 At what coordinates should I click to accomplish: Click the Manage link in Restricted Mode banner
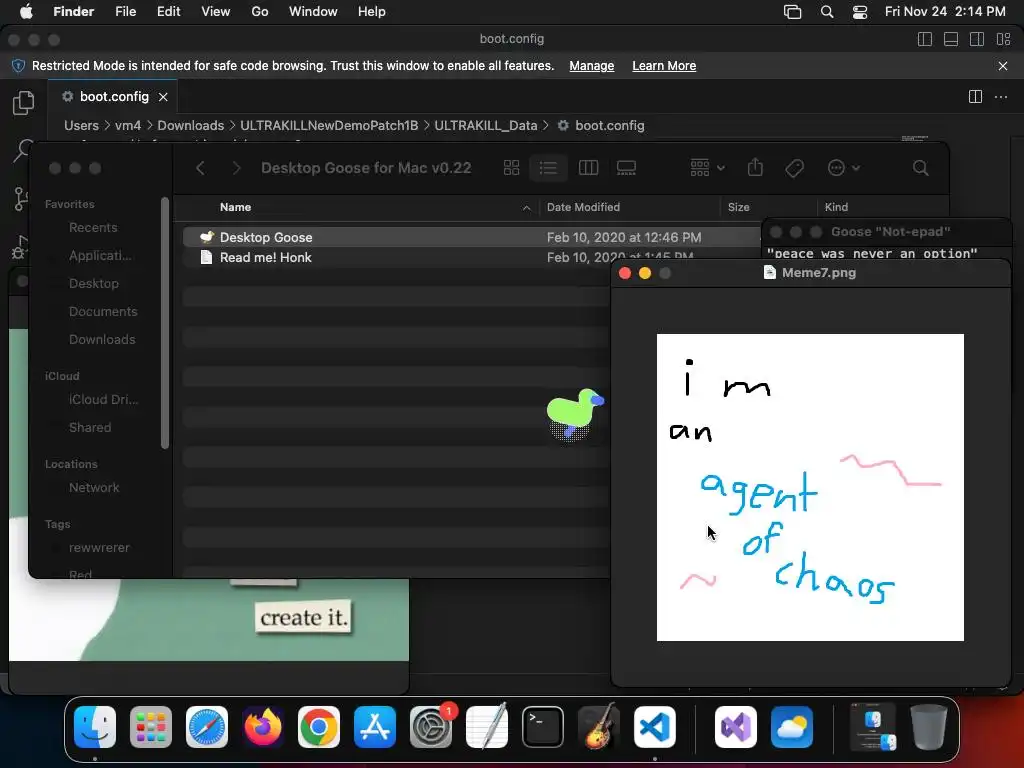592,65
